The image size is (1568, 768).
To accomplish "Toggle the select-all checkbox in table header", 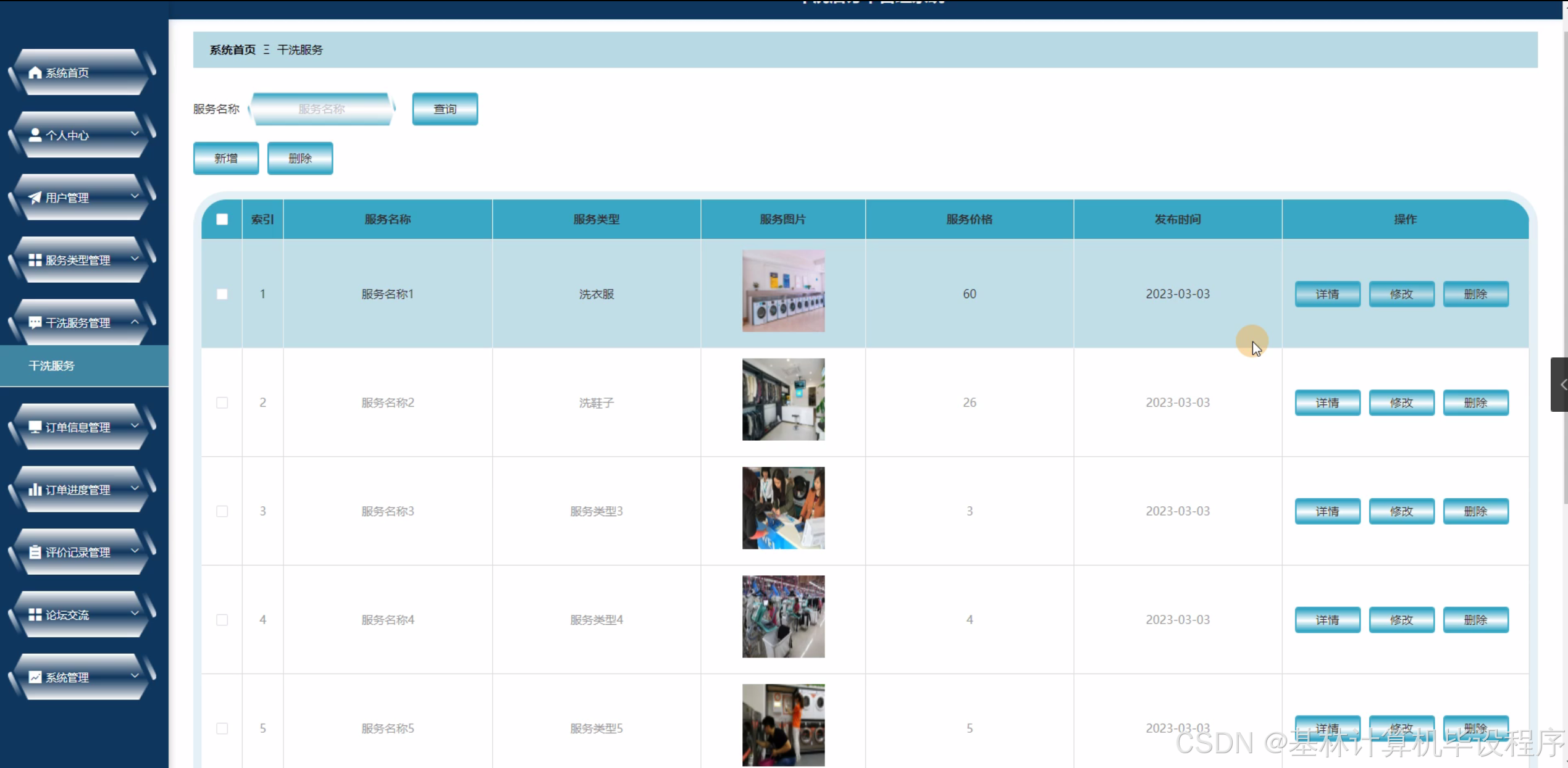I will (222, 219).
